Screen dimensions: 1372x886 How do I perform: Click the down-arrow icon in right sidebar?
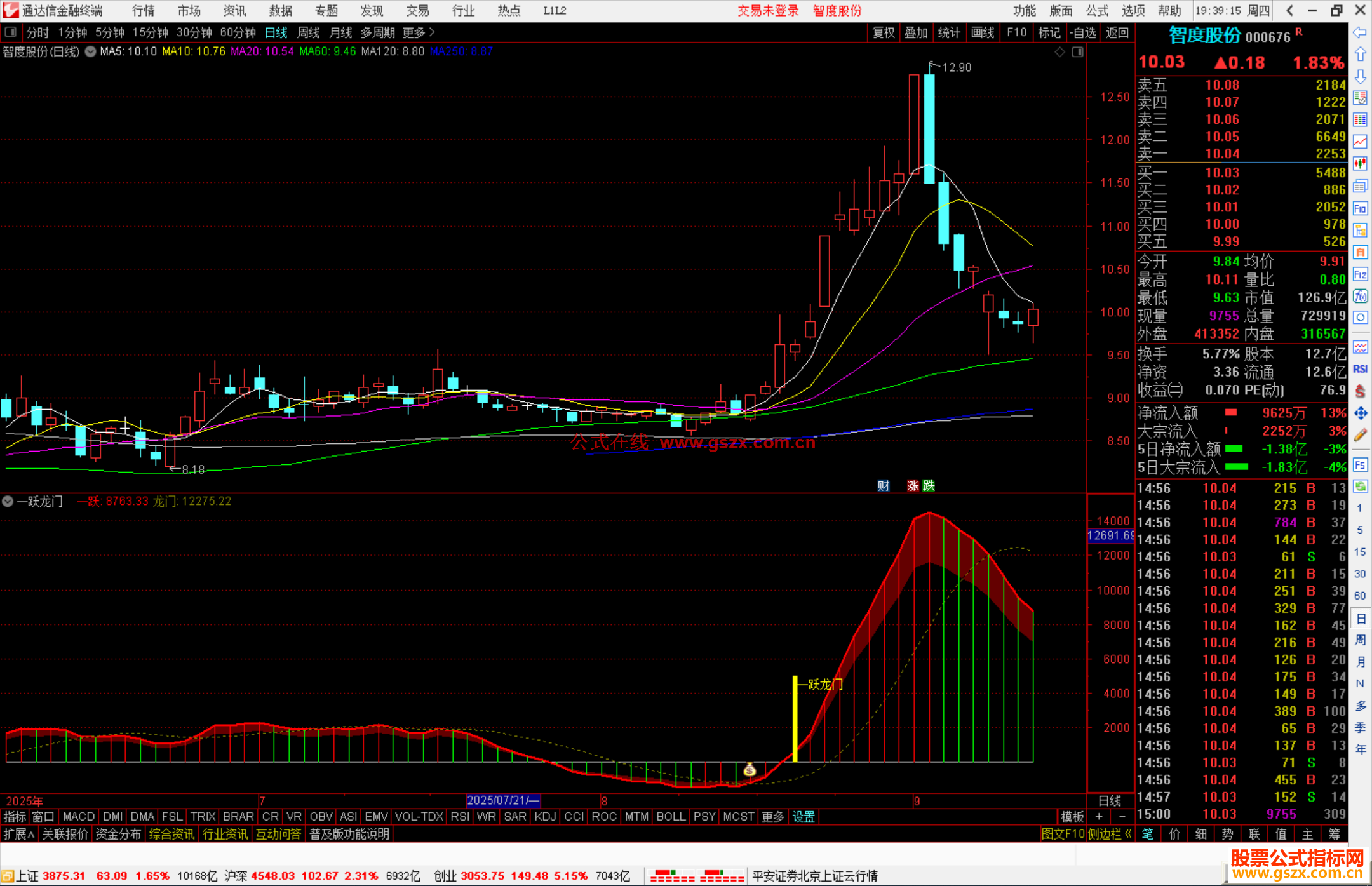point(1360,76)
